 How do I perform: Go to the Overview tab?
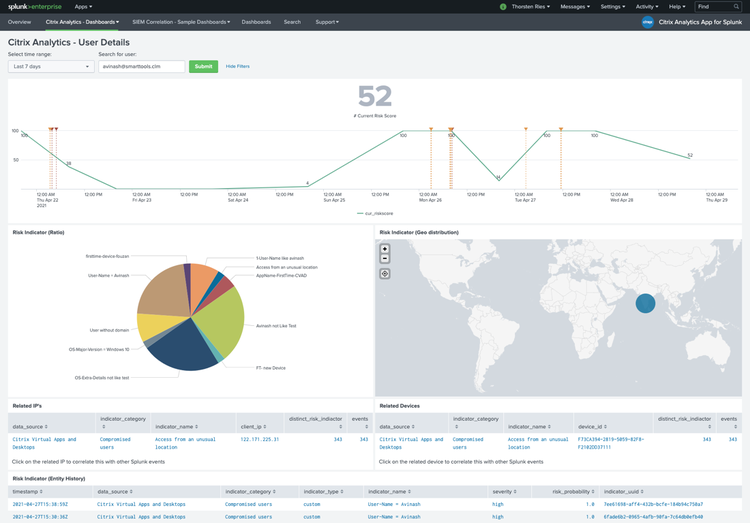(19, 22)
